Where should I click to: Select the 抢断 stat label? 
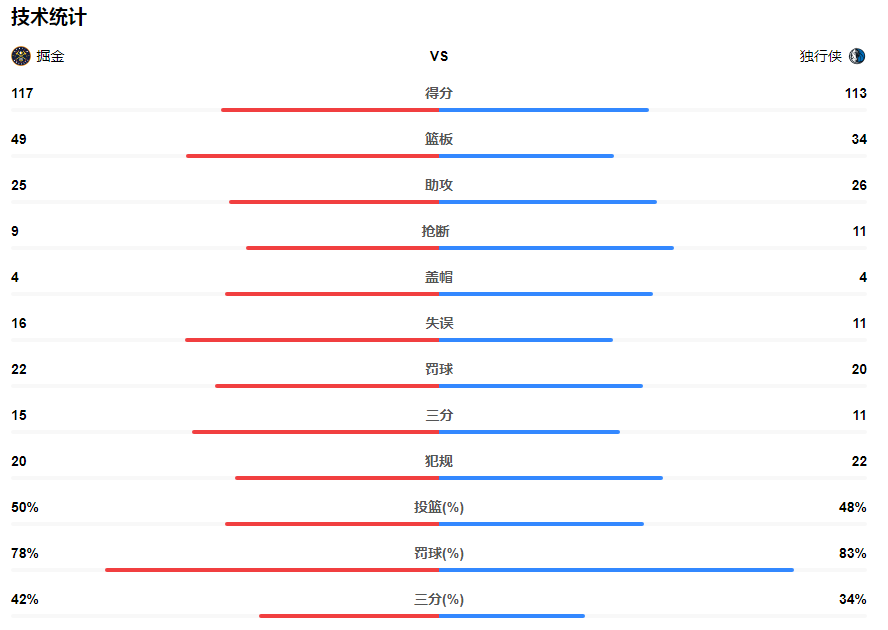439,231
